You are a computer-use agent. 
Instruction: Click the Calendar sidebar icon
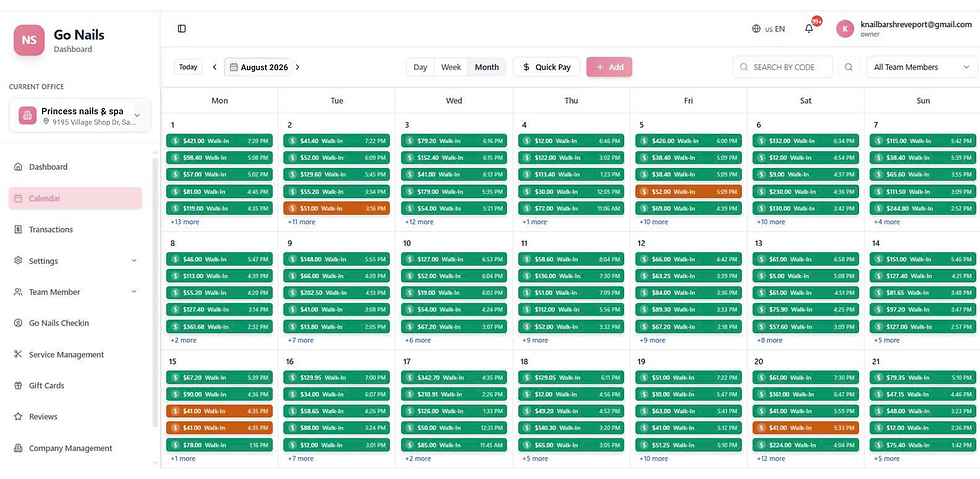(18, 198)
